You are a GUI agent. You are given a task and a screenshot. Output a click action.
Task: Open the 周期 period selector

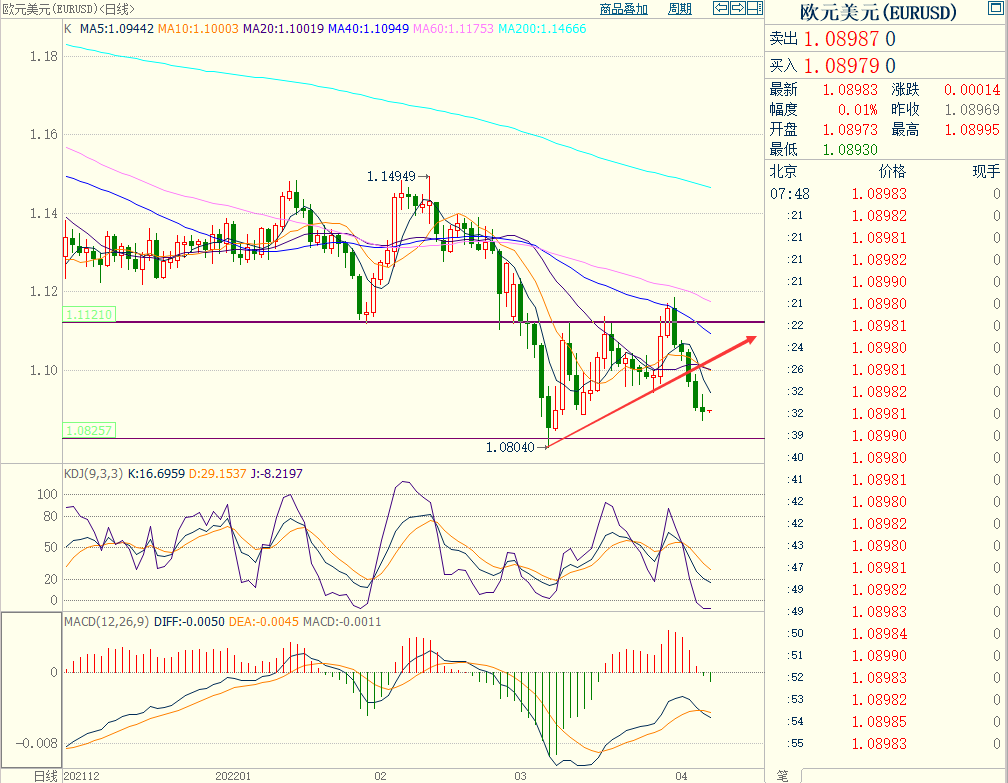coord(679,9)
